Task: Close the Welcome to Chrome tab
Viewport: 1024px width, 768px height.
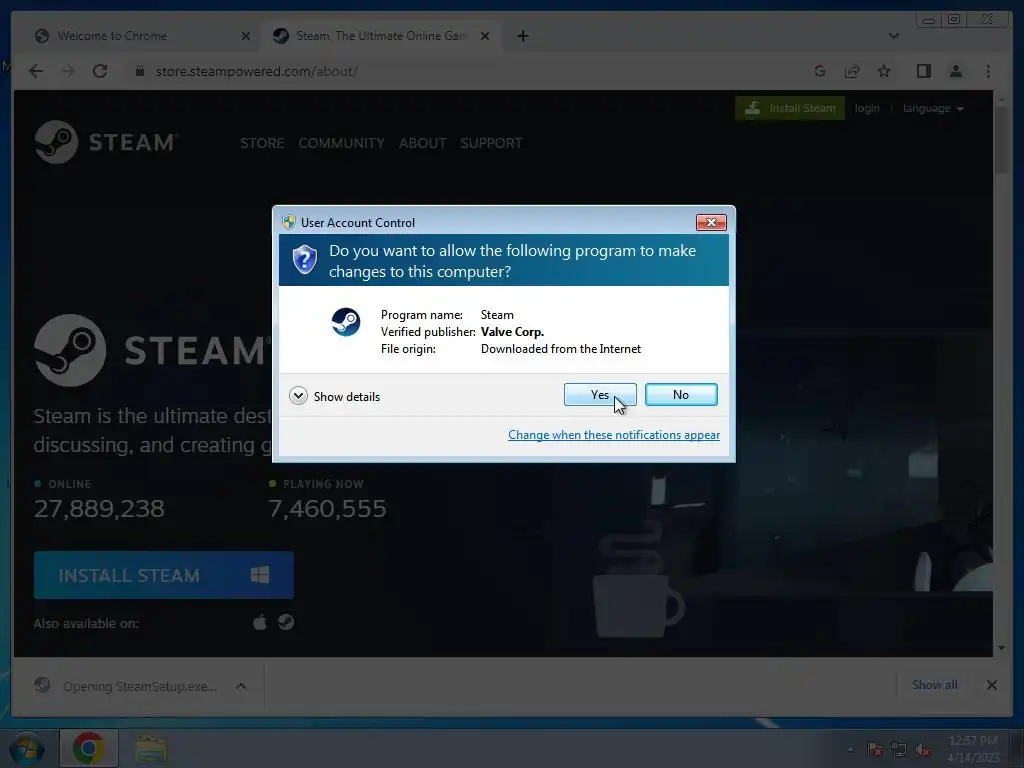Action: coord(246,36)
